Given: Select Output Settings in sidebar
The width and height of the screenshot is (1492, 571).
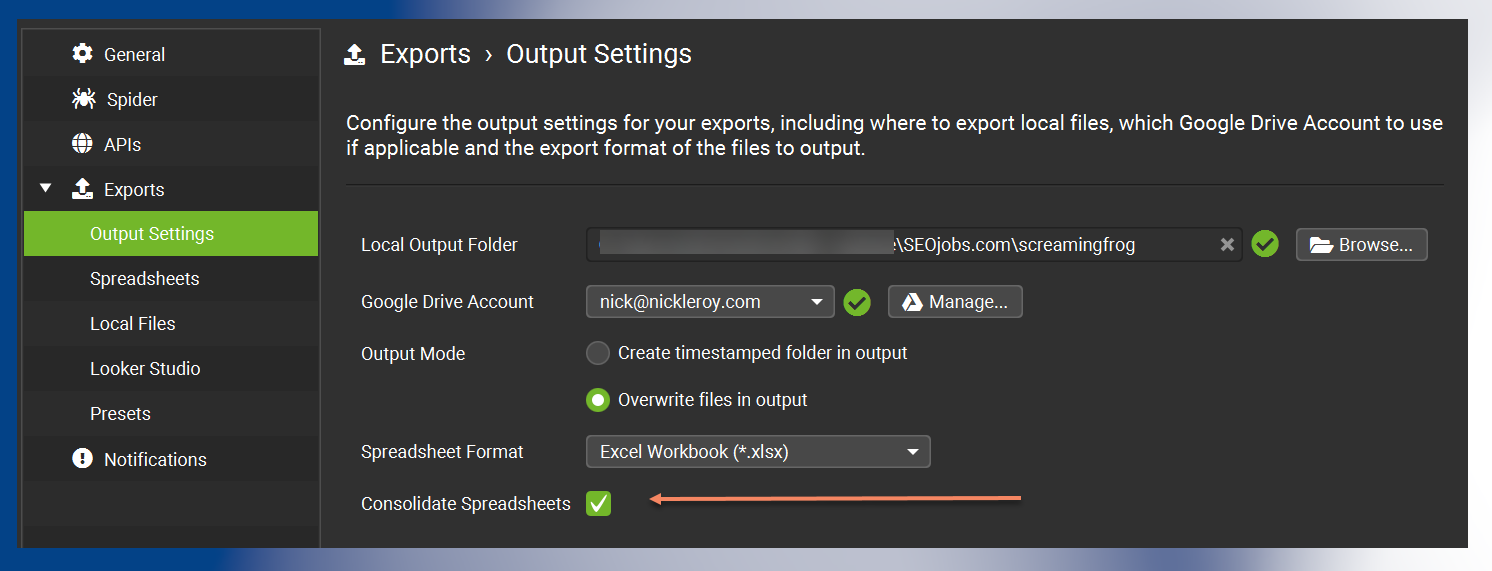Looking at the screenshot, I should [171, 234].
